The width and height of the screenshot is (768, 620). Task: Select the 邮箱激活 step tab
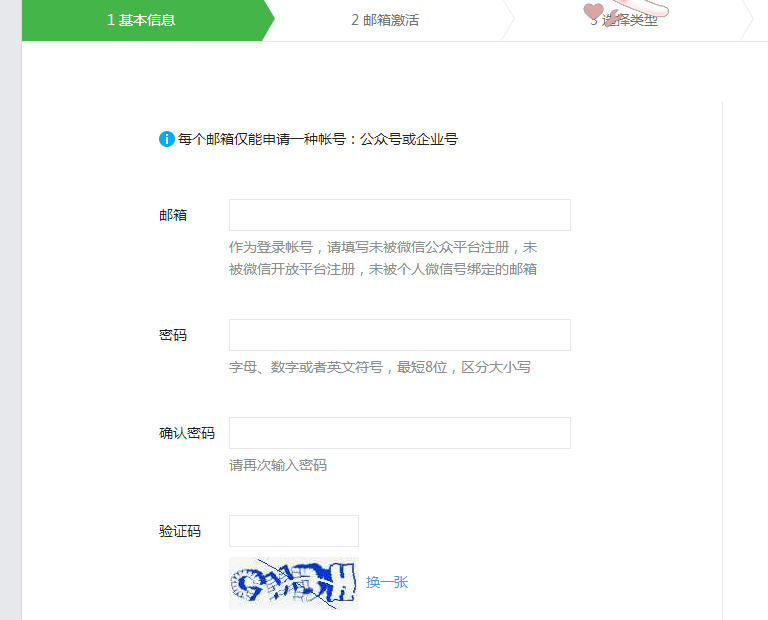[x=385, y=20]
